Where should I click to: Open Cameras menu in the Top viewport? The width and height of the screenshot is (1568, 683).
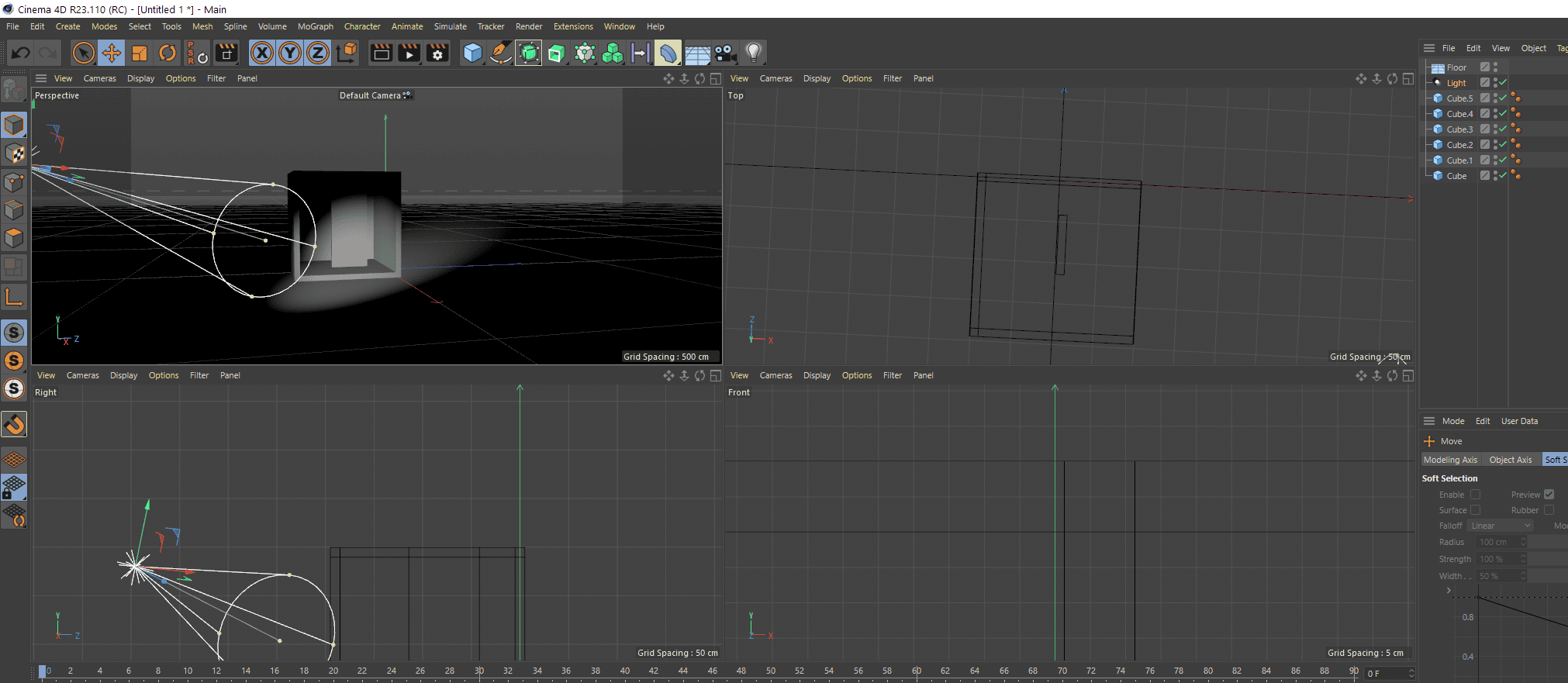[775, 78]
